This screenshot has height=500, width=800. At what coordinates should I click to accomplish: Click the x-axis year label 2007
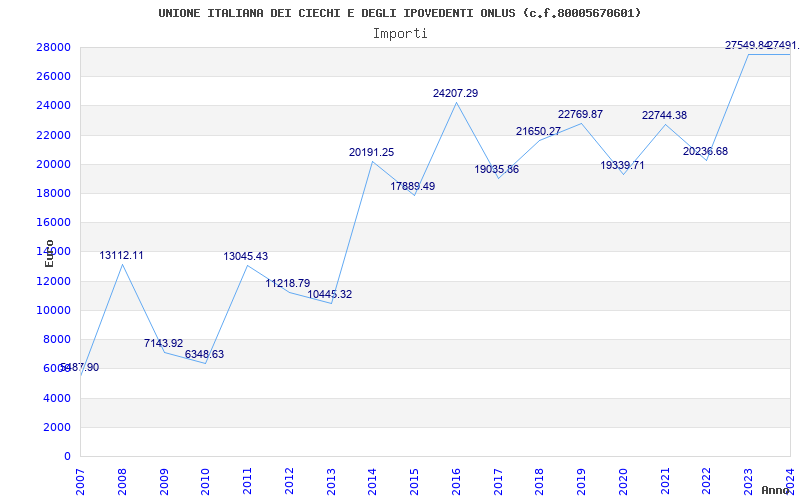(x=81, y=482)
